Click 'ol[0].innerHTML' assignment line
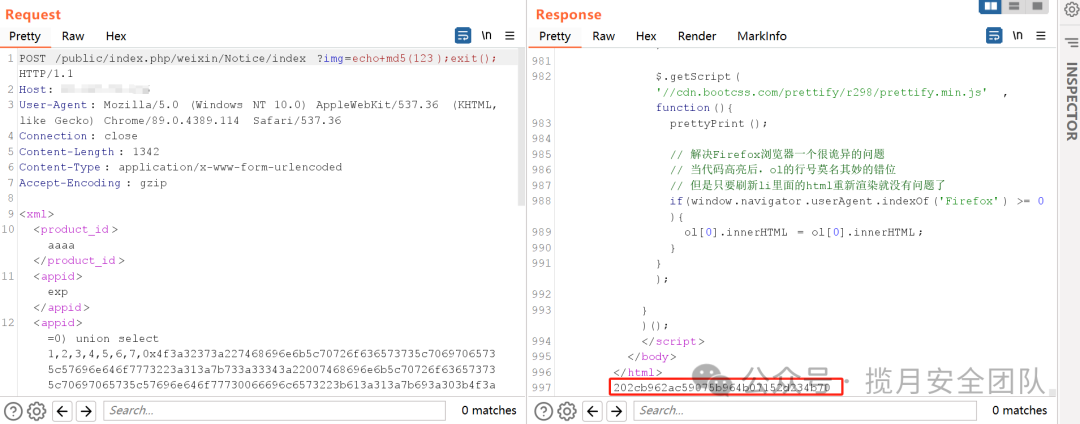The image size is (1080, 424). (802, 233)
